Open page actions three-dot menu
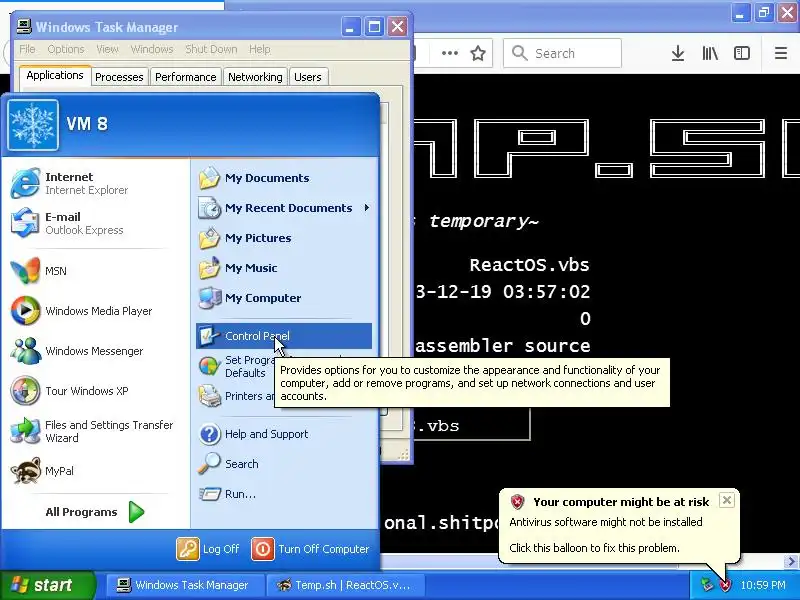 (449, 53)
